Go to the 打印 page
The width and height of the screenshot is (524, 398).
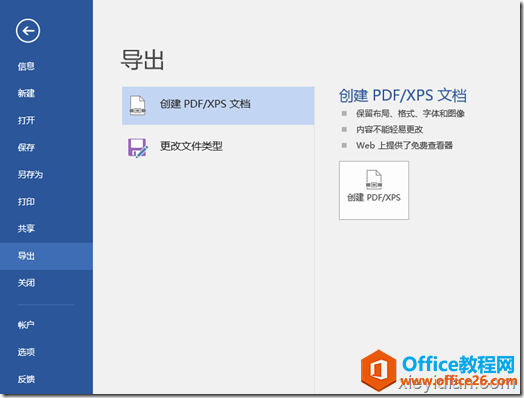(46, 202)
